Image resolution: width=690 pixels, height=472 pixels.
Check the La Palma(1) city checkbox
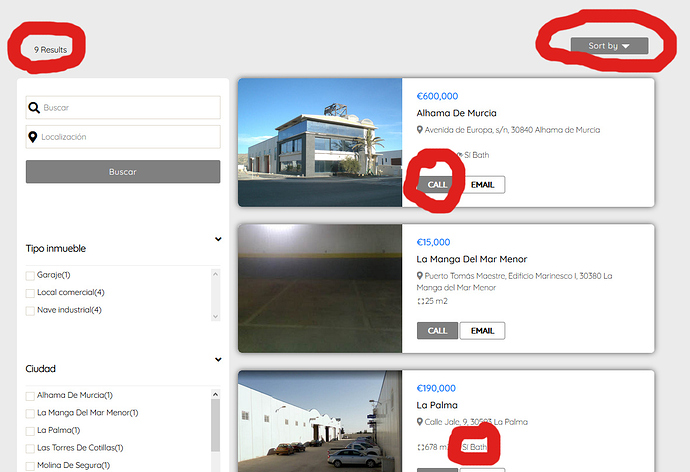click(x=30, y=431)
